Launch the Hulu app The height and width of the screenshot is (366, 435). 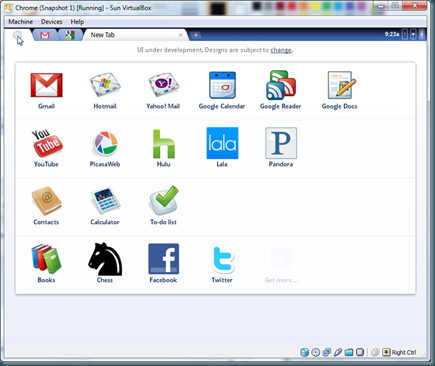(164, 144)
